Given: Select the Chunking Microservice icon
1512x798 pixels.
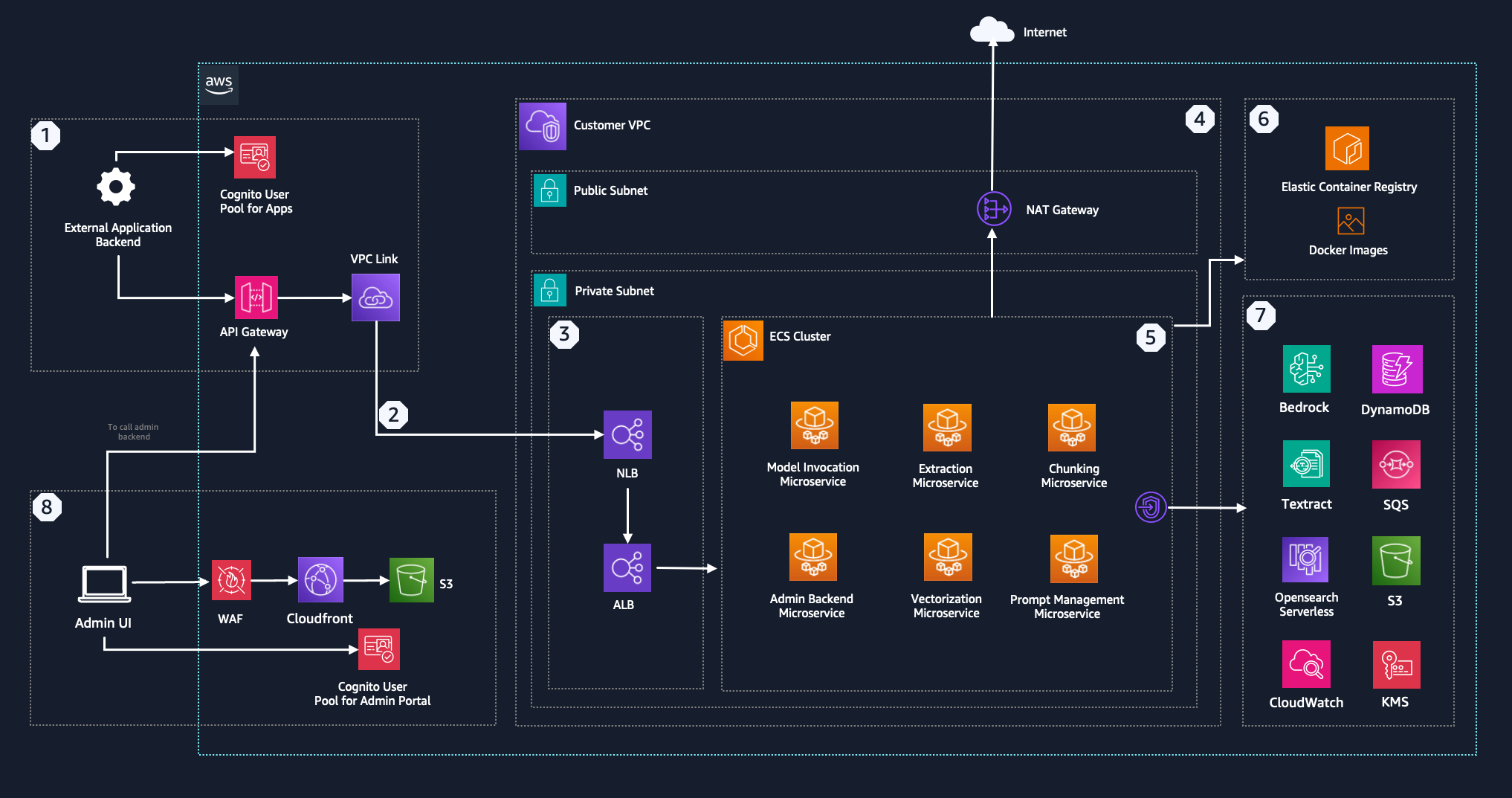Looking at the screenshot, I should click(x=1072, y=428).
